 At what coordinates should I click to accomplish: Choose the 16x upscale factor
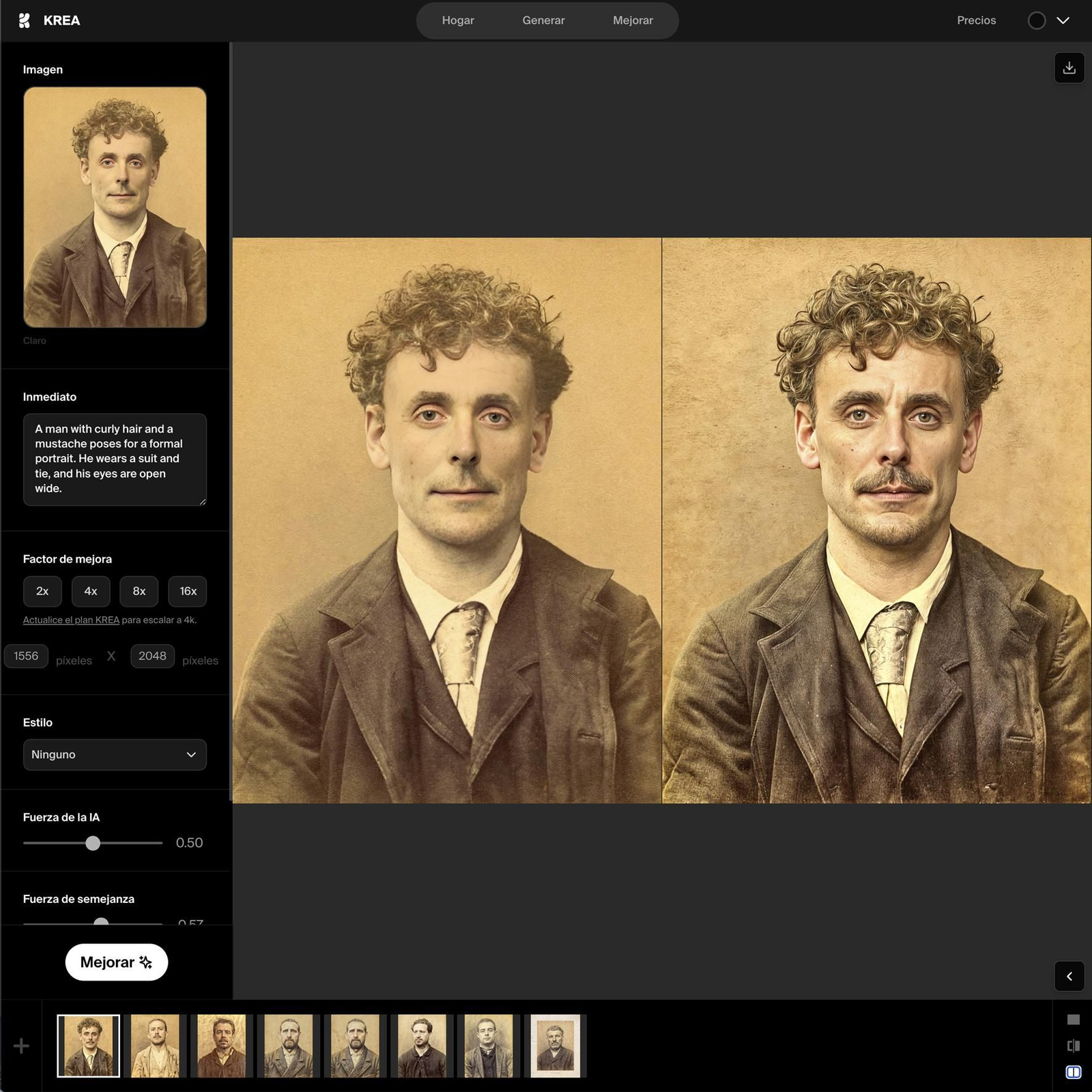point(188,591)
